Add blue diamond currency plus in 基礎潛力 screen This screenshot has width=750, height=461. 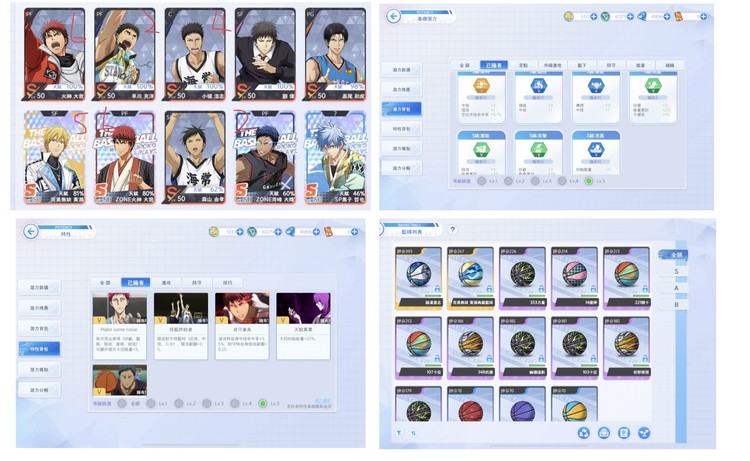(666, 17)
